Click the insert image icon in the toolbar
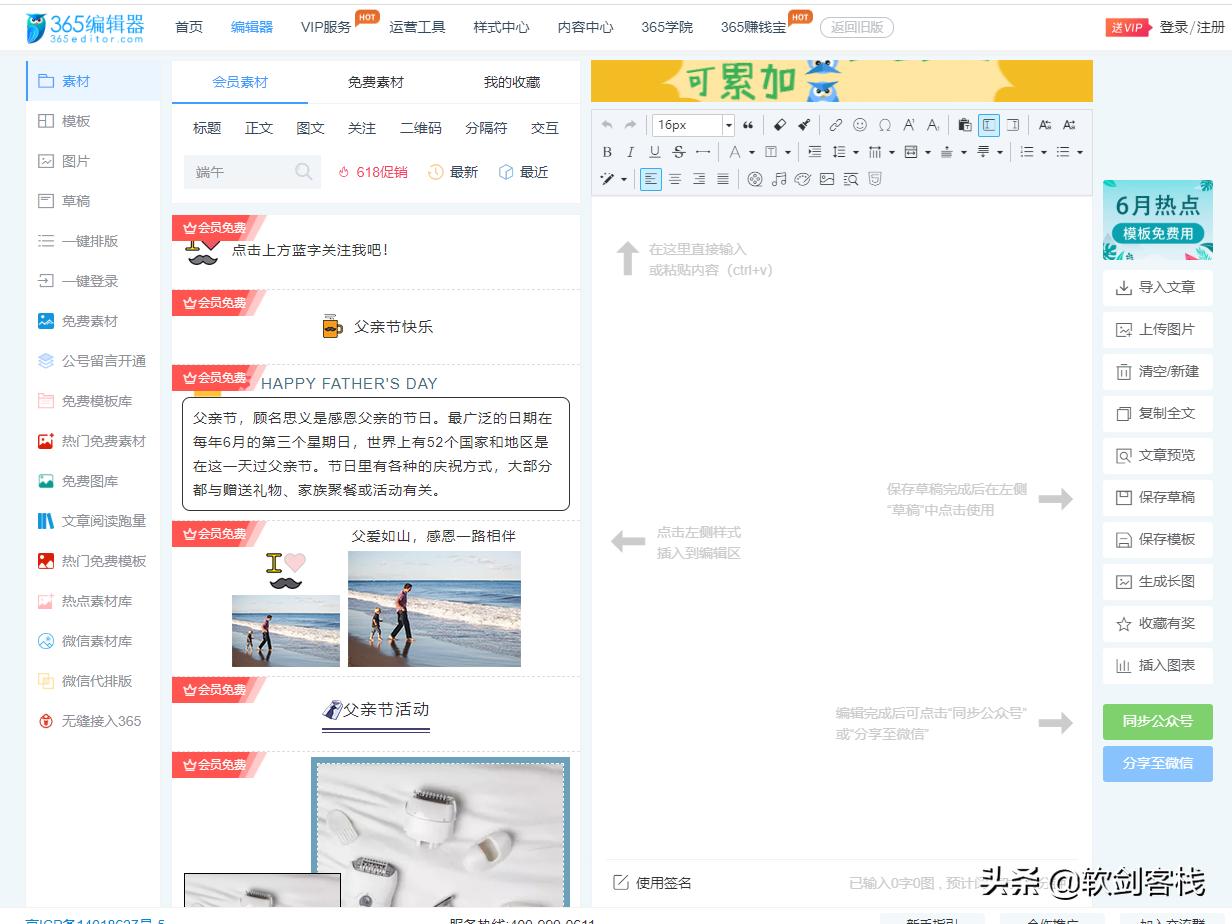The width and height of the screenshot is (1232, 924). click(x=826, y=179)
